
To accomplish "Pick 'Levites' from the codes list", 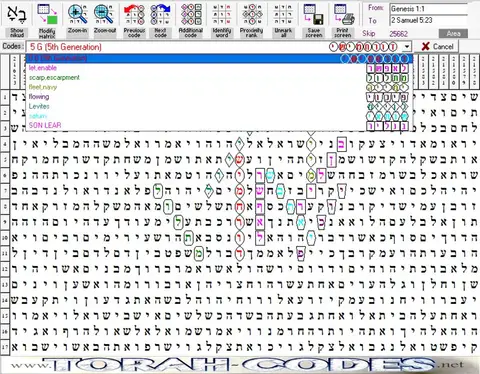I will tap(219, 106).
